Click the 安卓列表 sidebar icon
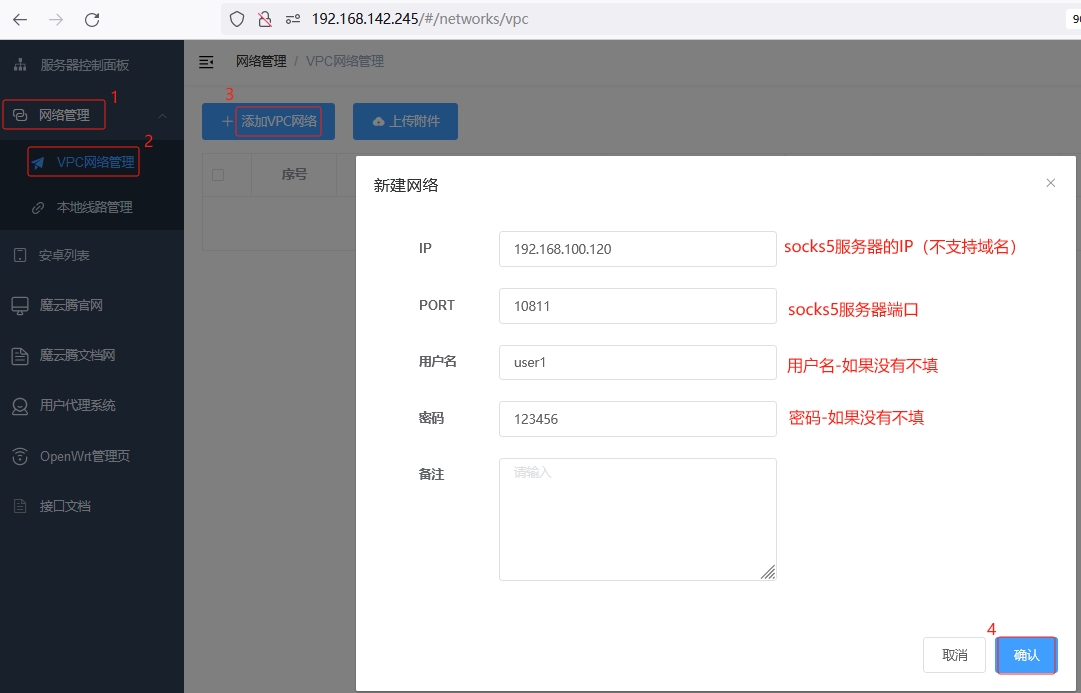The height and width of the screenshot is (693, 1081). pyautogui.click(x=19, y=255)
